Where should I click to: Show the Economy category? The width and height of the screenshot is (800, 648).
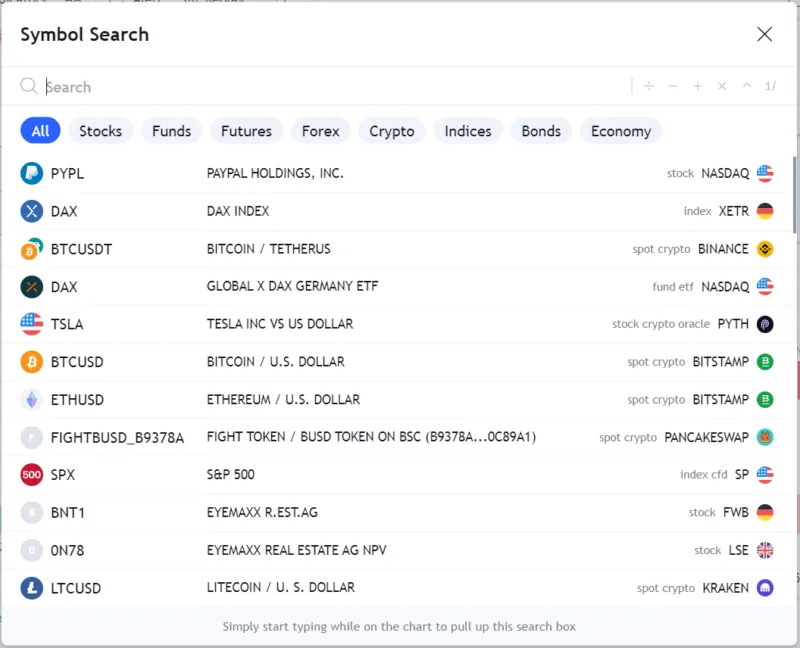point(620,131)
